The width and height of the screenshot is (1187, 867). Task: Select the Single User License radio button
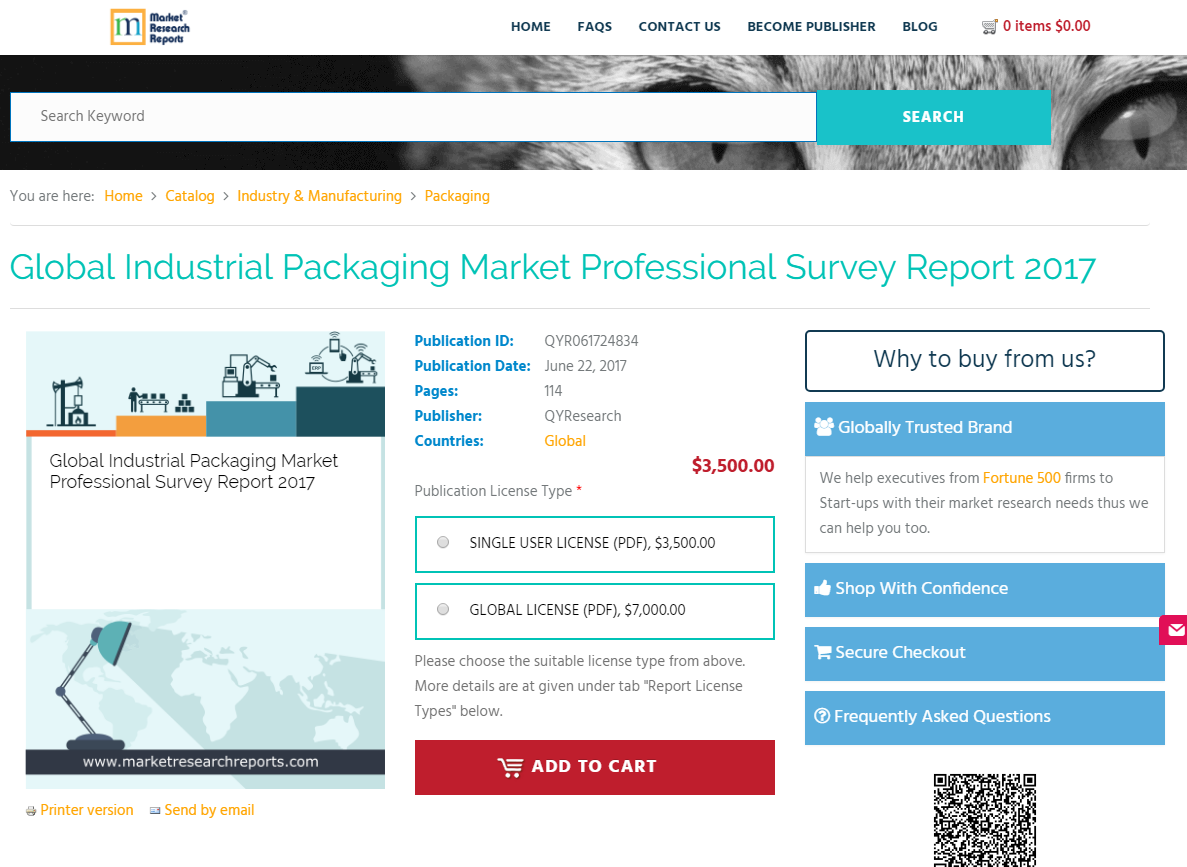click(443, 541)
